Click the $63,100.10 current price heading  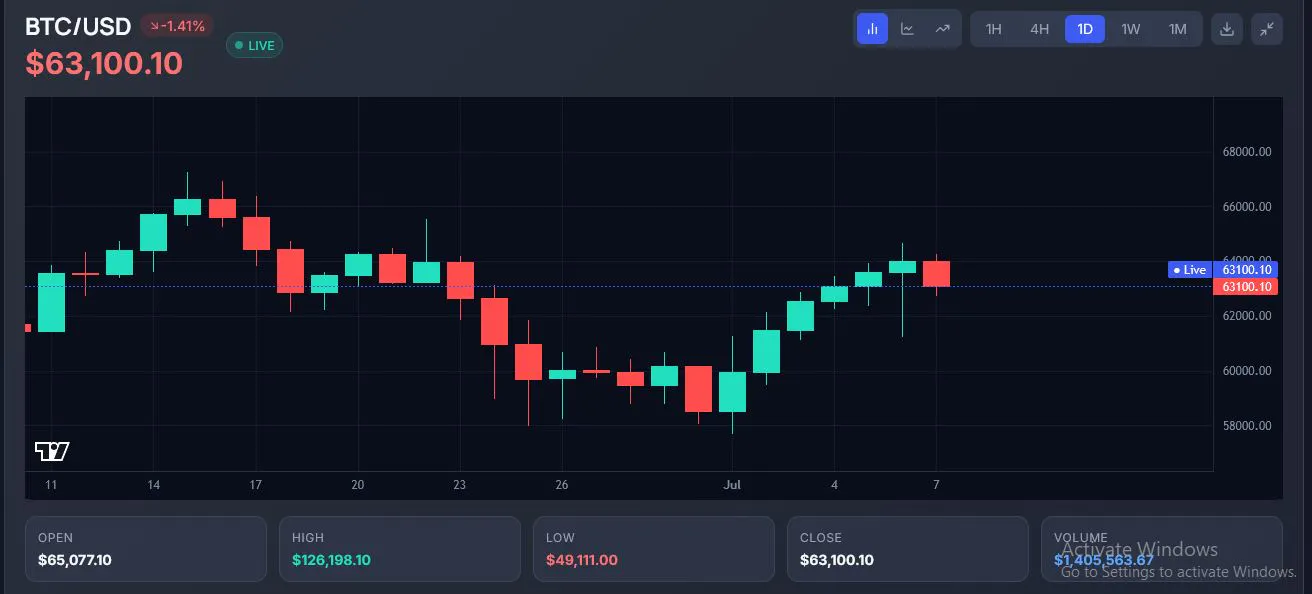click(x=104, y=63)
